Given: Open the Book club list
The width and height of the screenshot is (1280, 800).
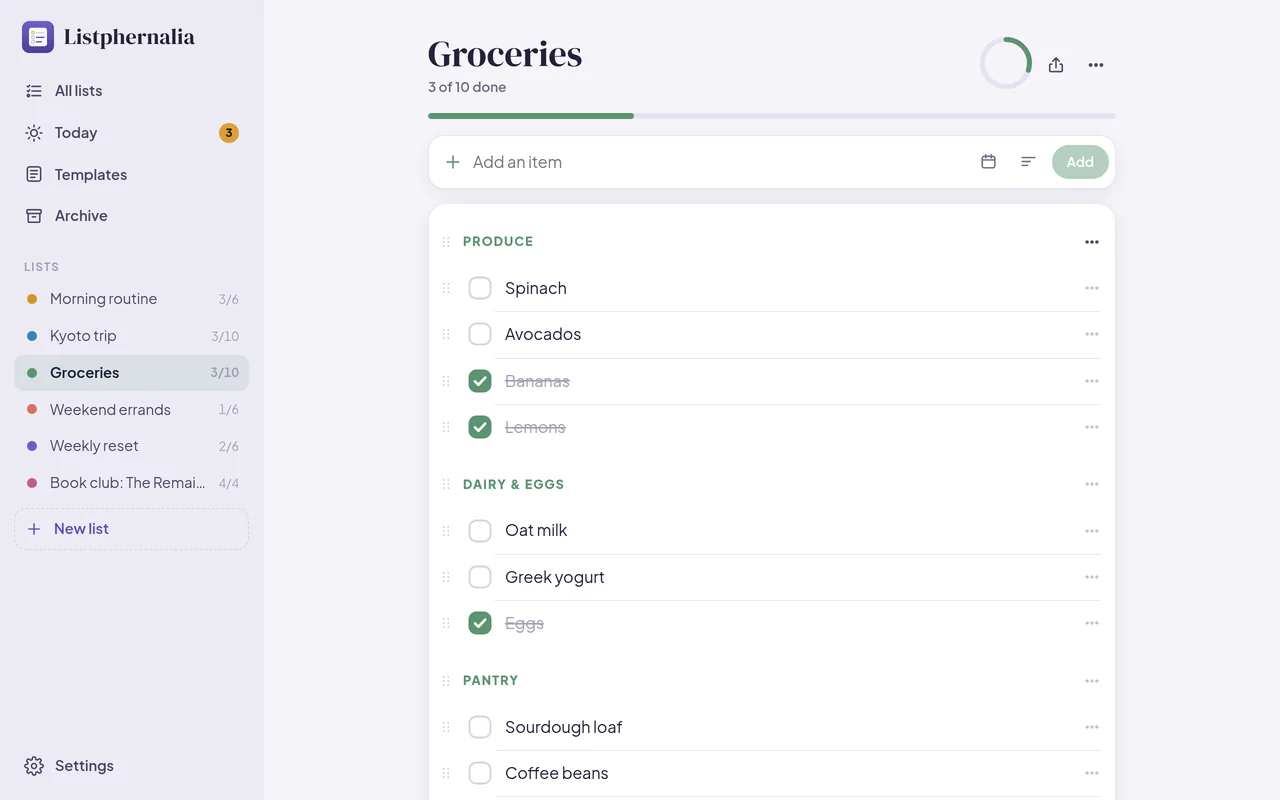Looking at the screenshot, I should tap(131, 483).
